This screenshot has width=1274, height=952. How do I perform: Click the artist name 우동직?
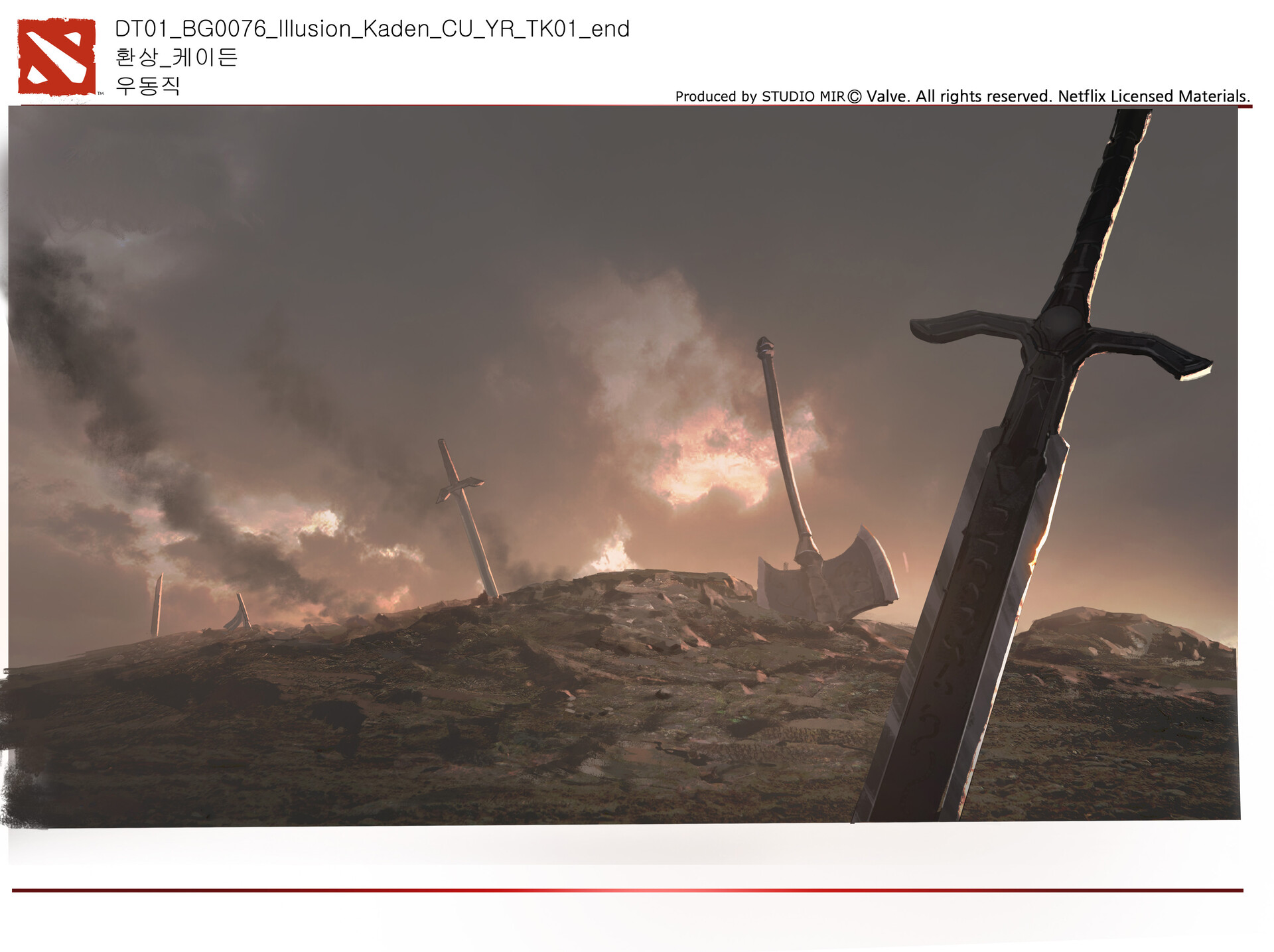click(148, 86)
